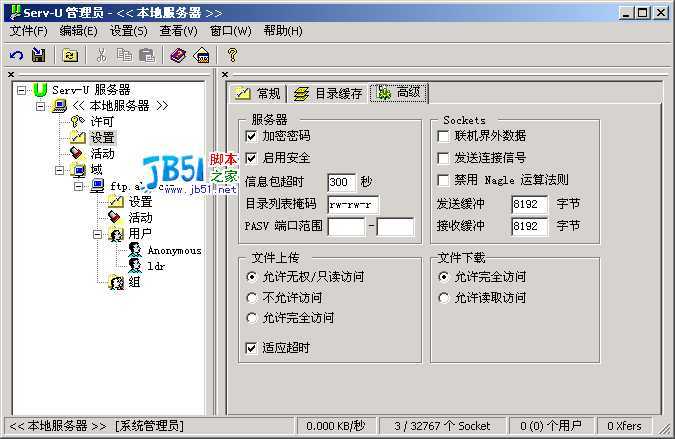
Task: Click the green Serv-U server root icon
Action: click(40, 90)
